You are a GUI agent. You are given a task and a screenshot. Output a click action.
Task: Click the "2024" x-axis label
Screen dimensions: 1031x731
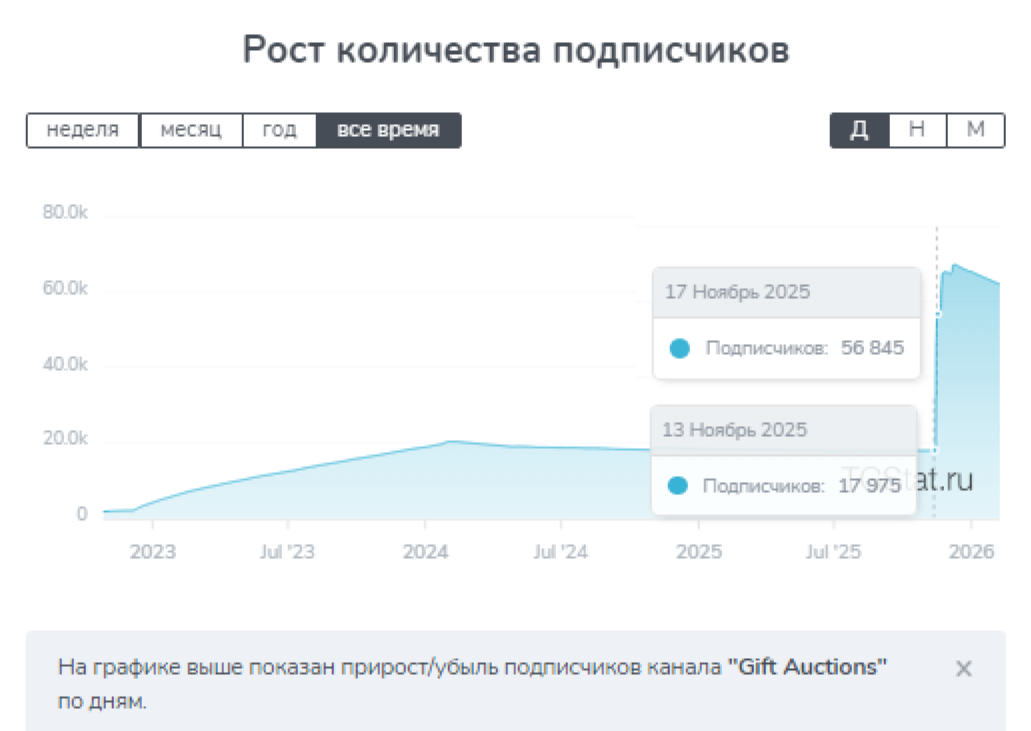[424, 552]
